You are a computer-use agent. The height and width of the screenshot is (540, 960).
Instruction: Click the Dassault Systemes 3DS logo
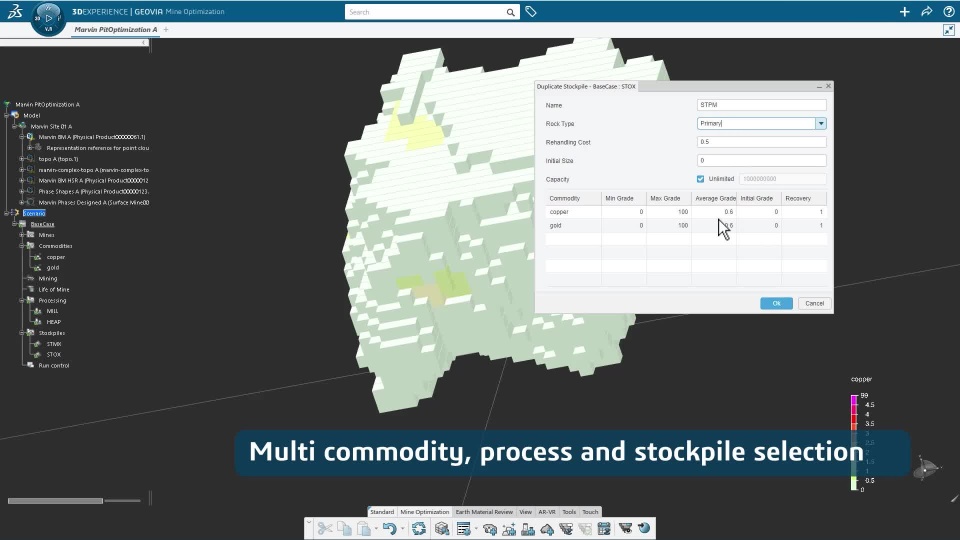[x=15, y=12]
